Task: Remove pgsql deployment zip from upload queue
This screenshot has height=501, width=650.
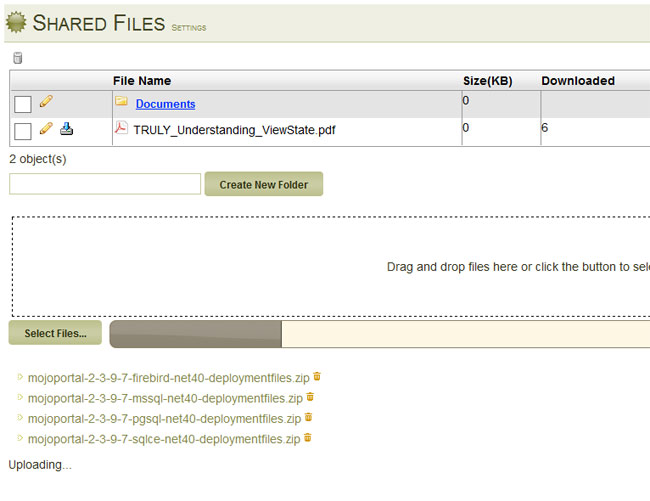Action: [x=308, y=417]
